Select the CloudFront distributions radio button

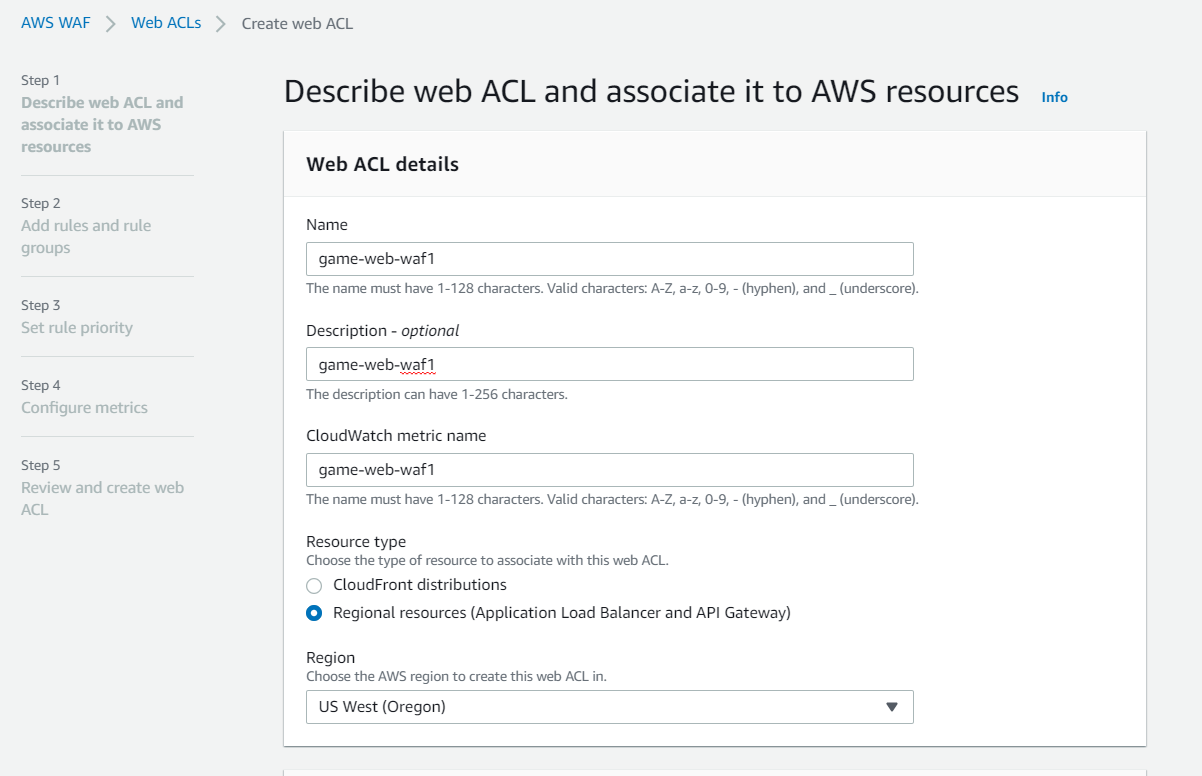coord(314,585)
